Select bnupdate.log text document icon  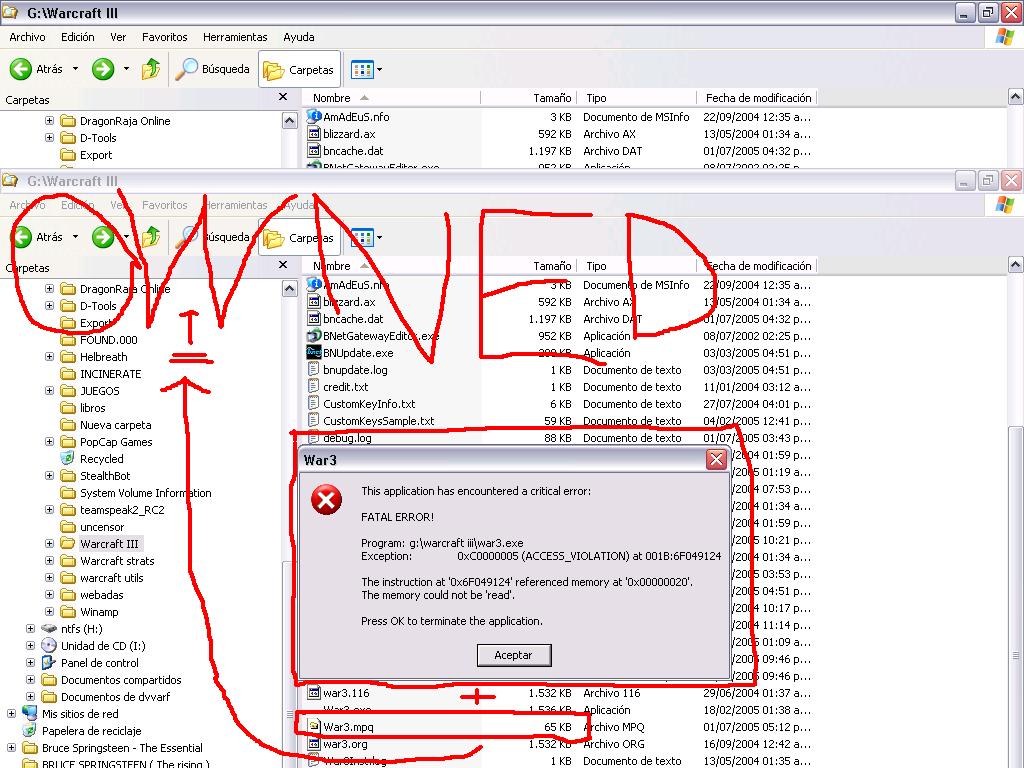[x=313, y=370]
